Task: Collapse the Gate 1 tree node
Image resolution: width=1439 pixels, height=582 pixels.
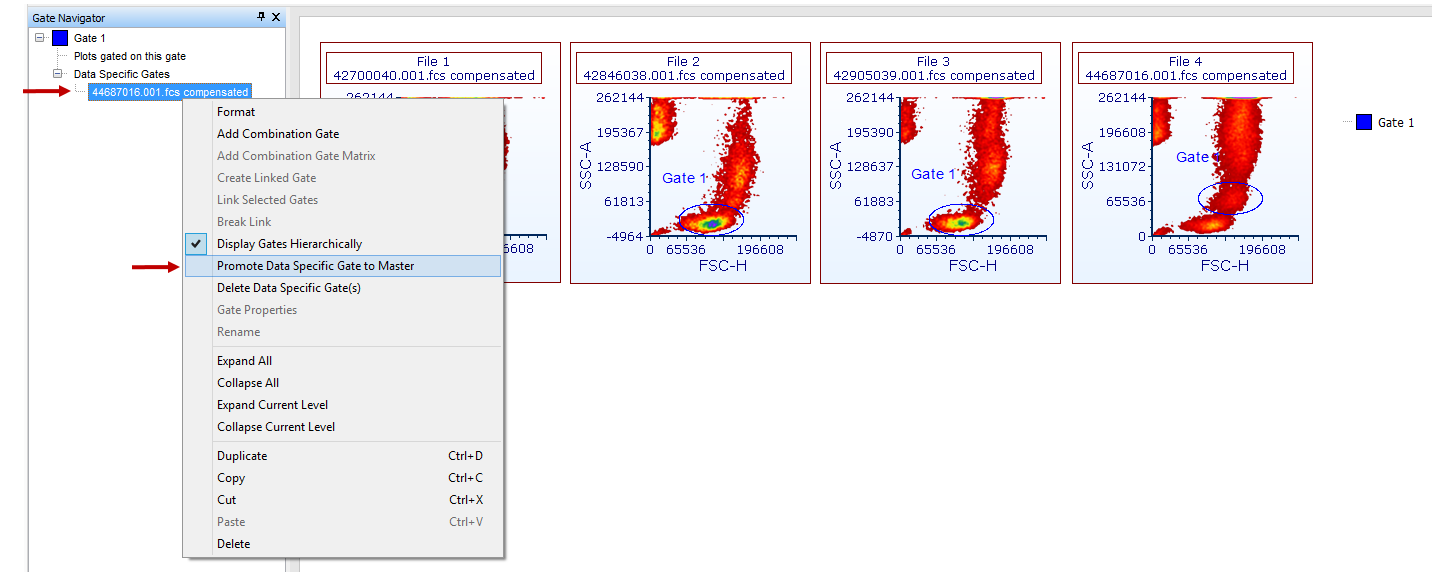Action: coord(40,38)
